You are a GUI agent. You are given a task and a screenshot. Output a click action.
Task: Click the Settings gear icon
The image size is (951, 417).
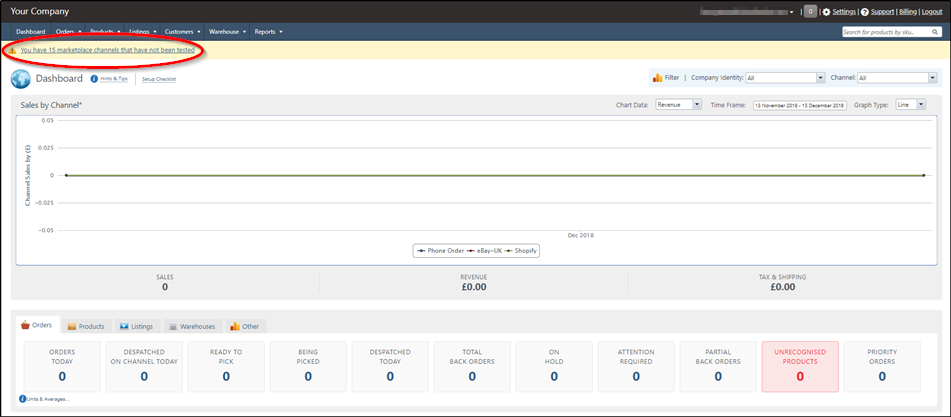[826, 12]
